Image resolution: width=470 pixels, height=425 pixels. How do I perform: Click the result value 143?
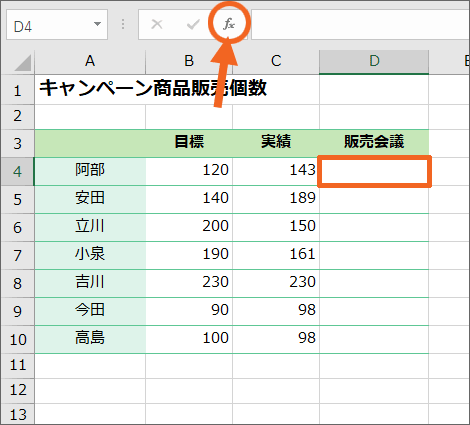coord(276,171)
